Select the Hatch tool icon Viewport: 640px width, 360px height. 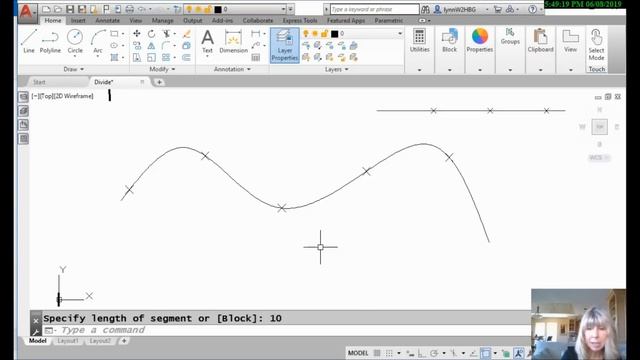tap(114, 57)
